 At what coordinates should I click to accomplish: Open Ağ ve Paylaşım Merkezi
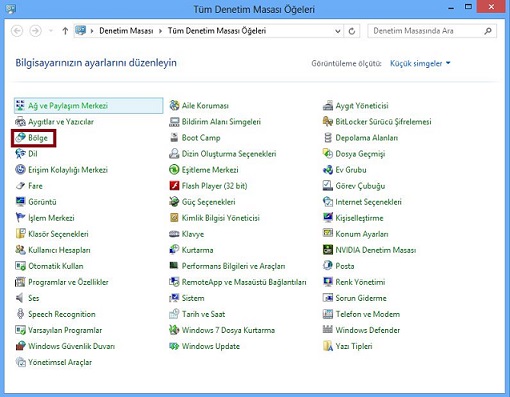tap(89, 105)
